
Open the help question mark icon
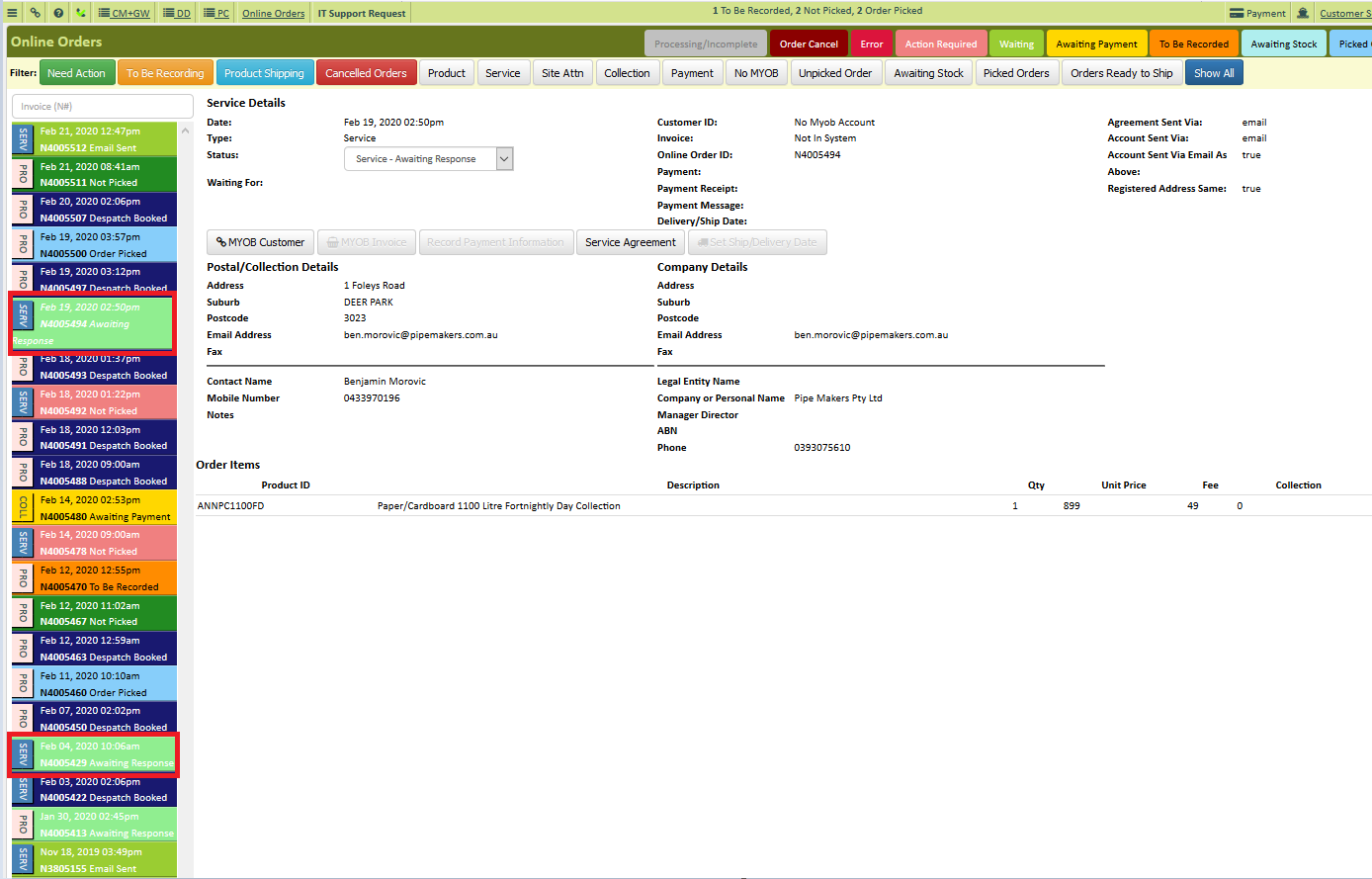[x=58, y=13]
